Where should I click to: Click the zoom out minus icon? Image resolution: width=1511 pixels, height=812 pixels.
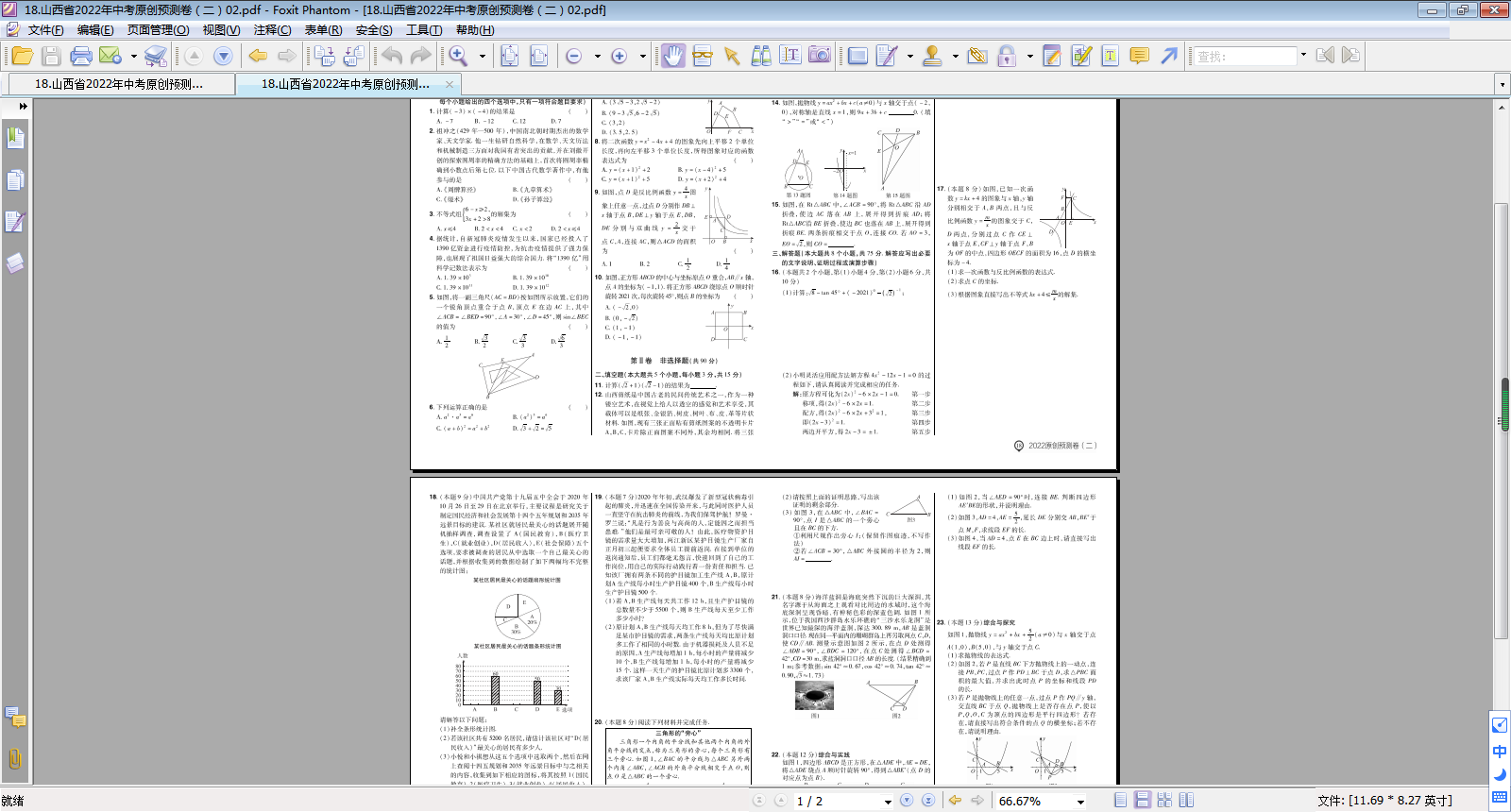pos(573,56)
